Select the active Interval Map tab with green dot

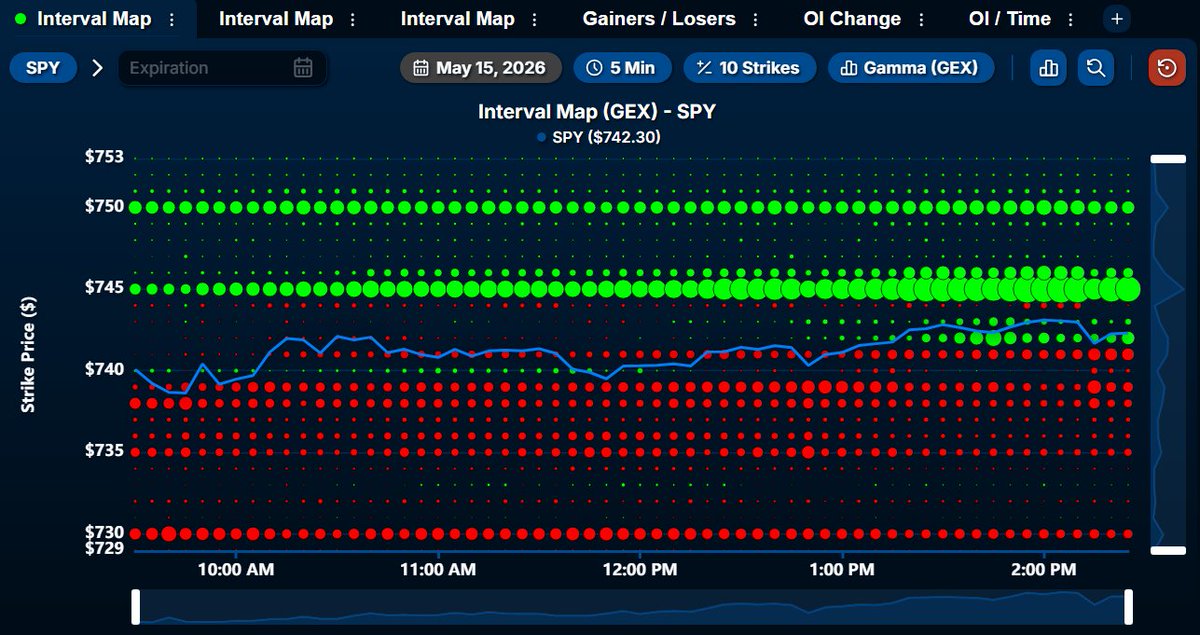point(97,18)
